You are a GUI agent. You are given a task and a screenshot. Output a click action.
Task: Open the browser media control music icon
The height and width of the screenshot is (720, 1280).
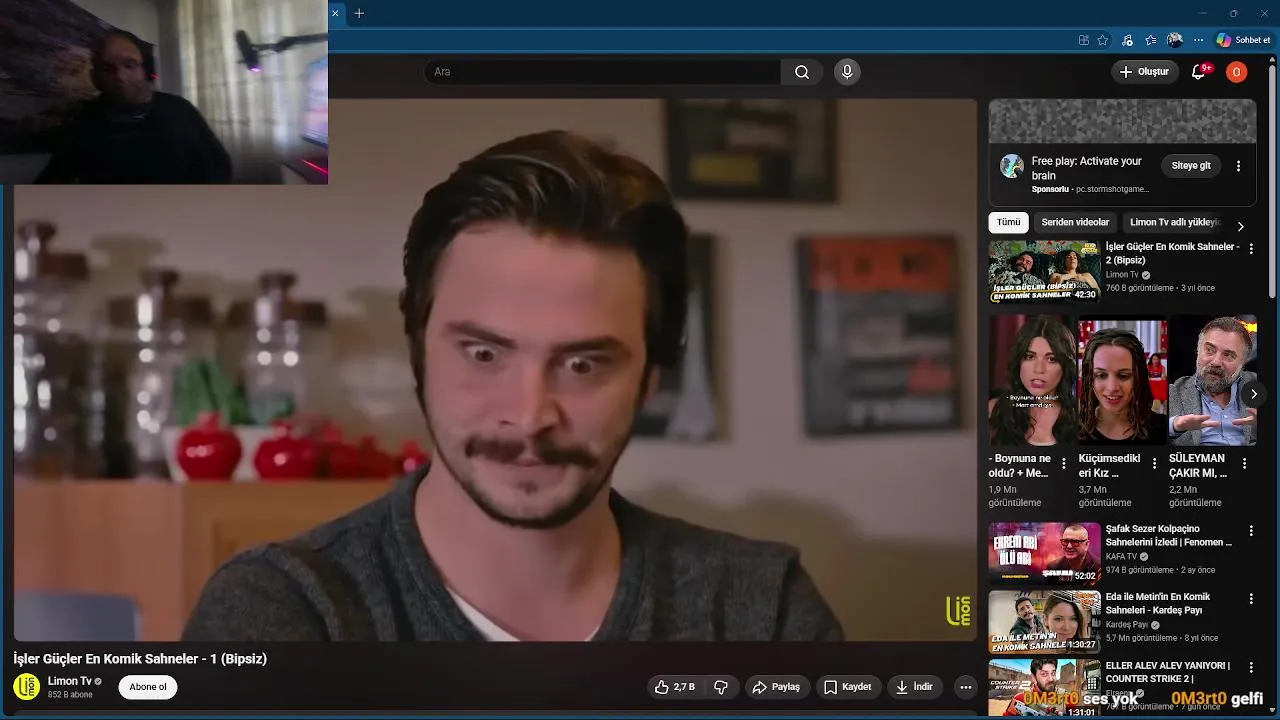(x=1127, y=40)
